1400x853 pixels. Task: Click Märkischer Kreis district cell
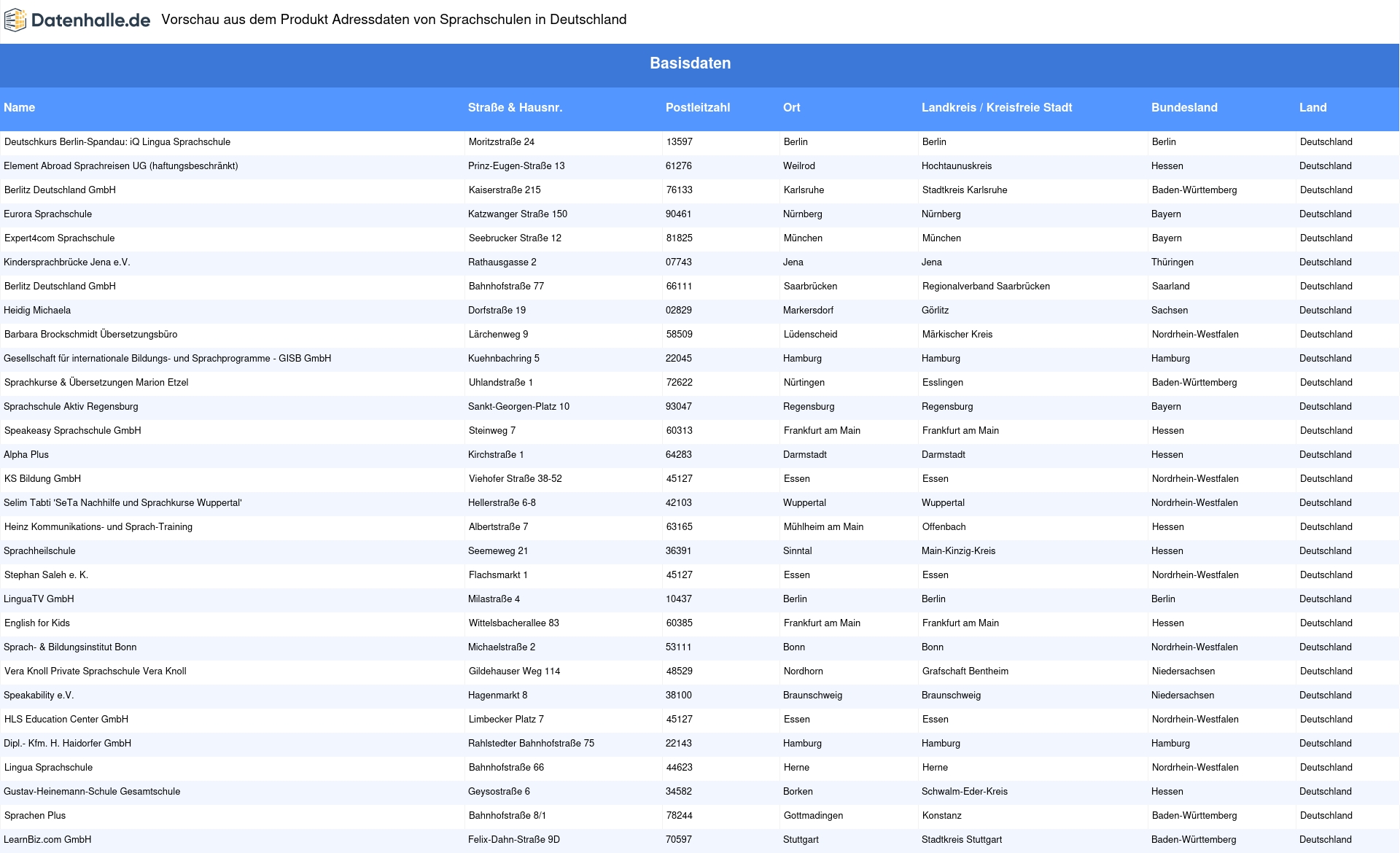click(957, 335)
